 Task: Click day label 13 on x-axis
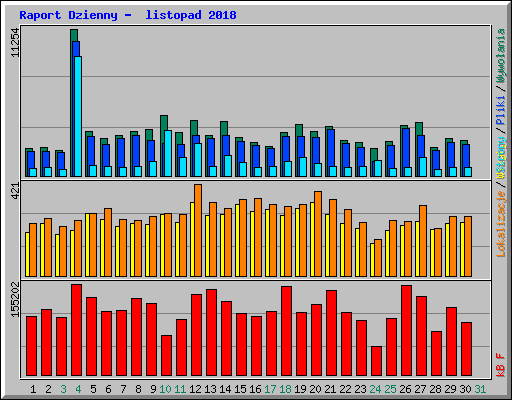[210, 389]
